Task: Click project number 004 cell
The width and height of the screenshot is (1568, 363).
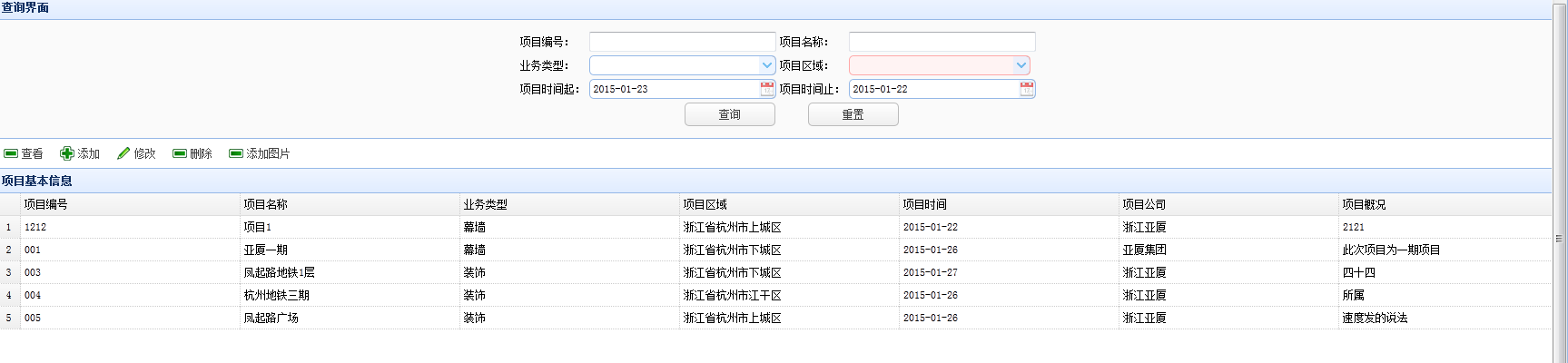Action: coord(130,295)
